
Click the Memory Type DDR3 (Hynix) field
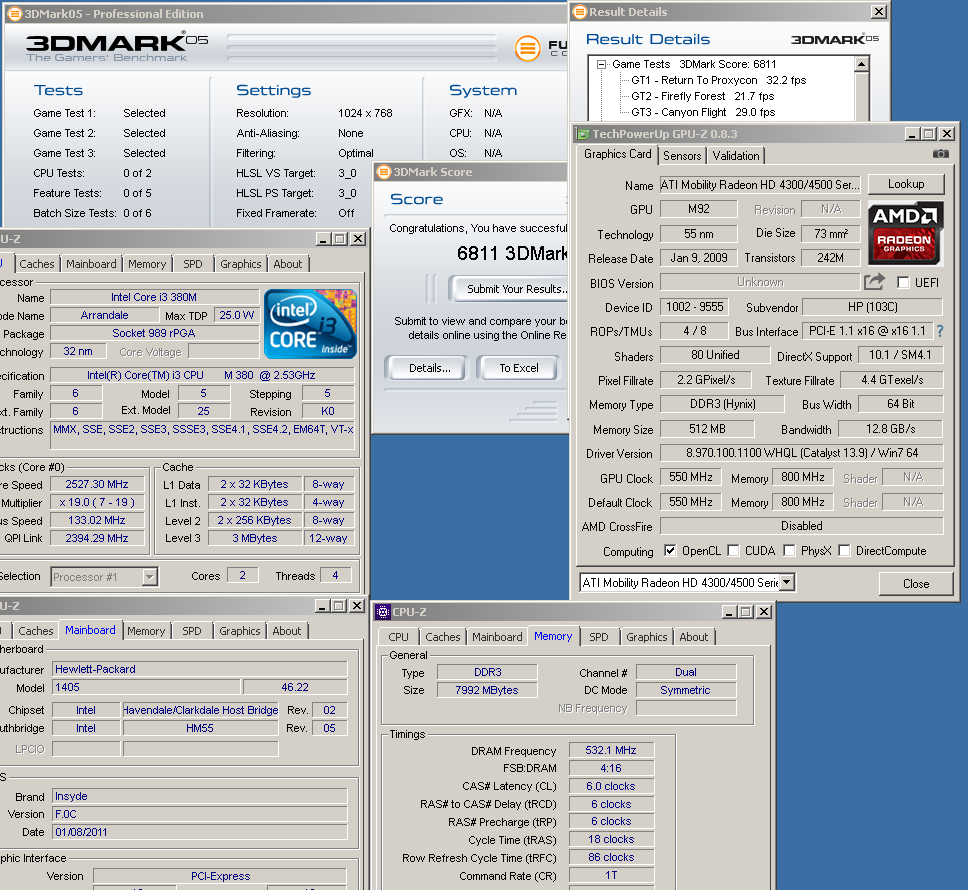coord(722,404)
